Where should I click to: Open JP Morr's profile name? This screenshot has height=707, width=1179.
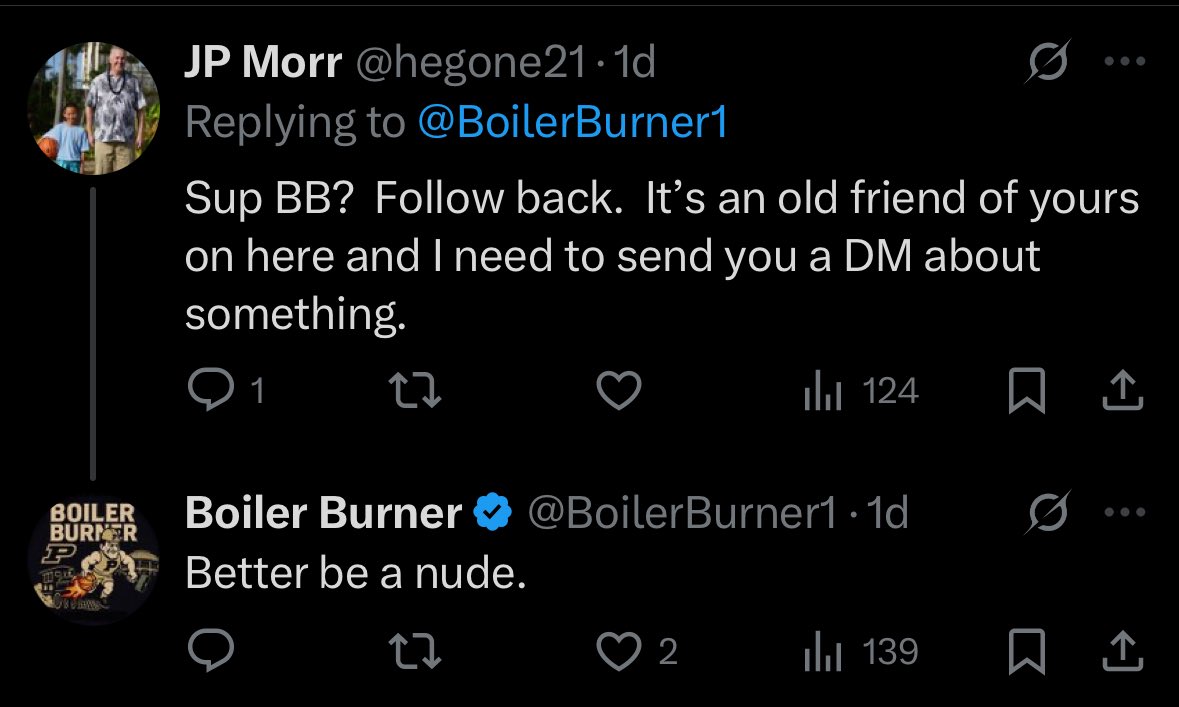pyautogui.click(x=263, y=62)
